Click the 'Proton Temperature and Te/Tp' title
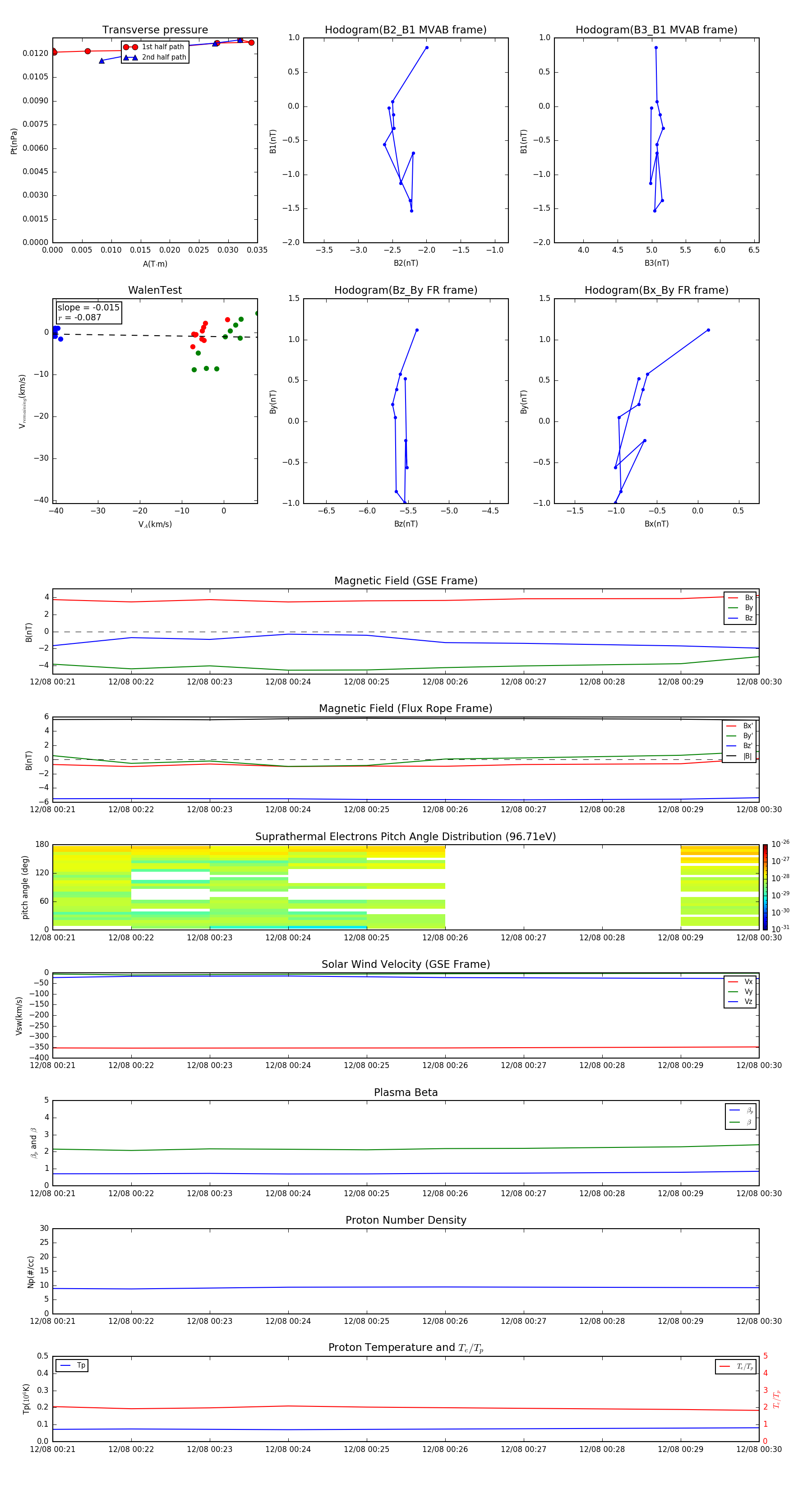This screenshot has height=1489, width=812. [406, 1349]
